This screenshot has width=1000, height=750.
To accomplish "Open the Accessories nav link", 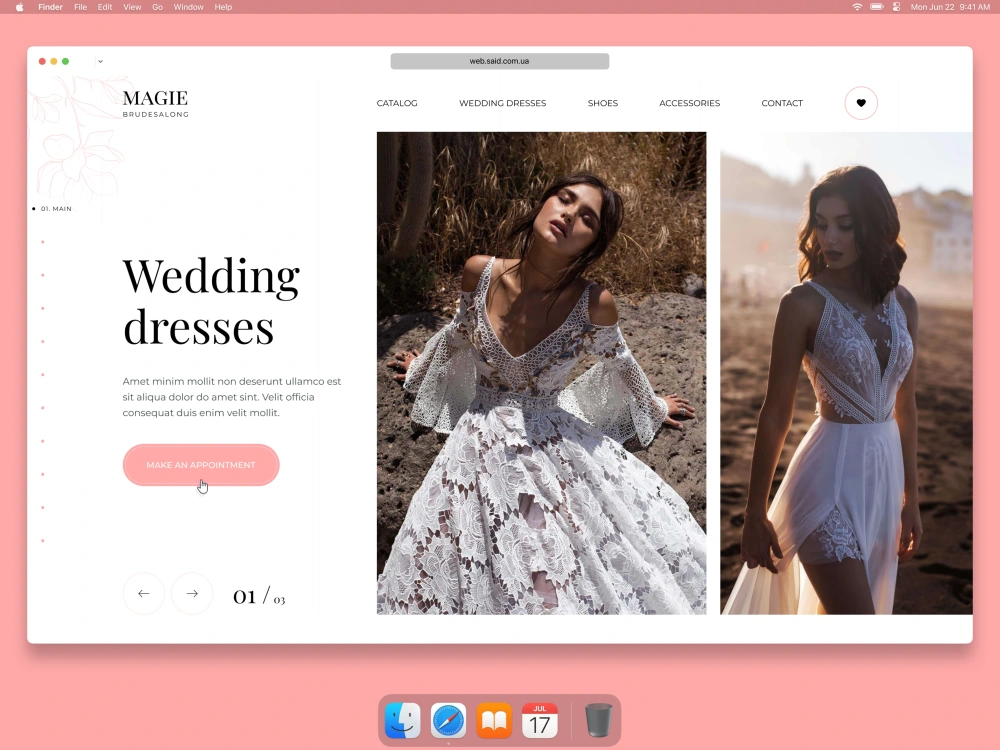I will pyautogui.click(x=689, y=103).
